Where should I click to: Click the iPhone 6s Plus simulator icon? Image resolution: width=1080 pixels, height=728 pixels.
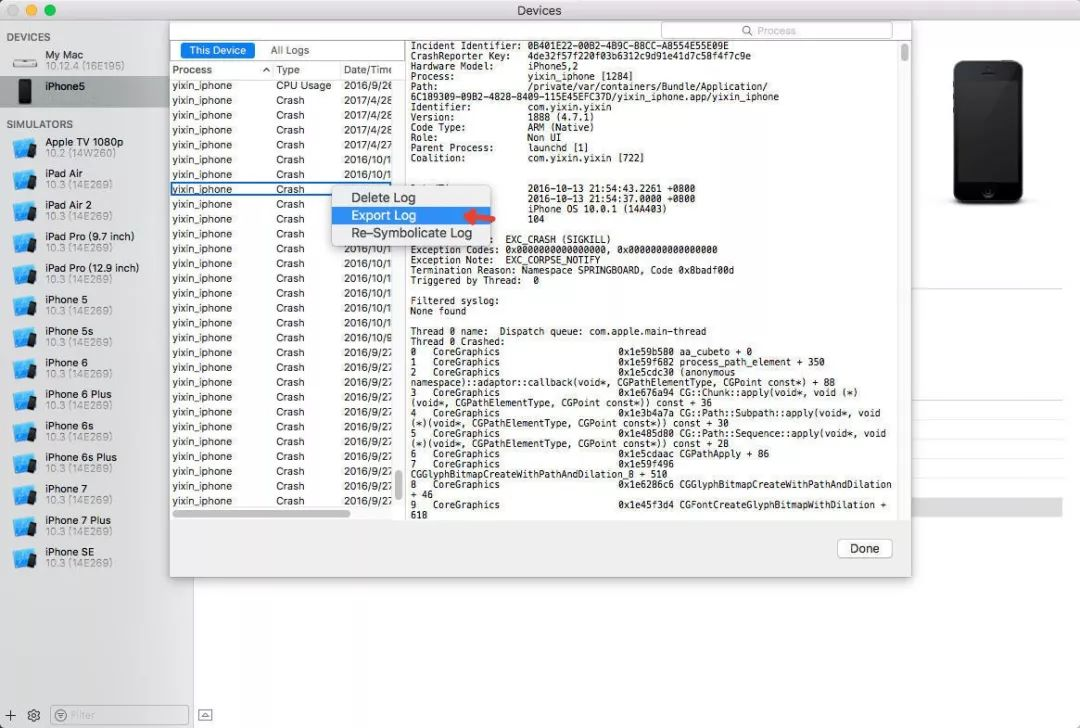pyautogui.click(x=25, y=463)
